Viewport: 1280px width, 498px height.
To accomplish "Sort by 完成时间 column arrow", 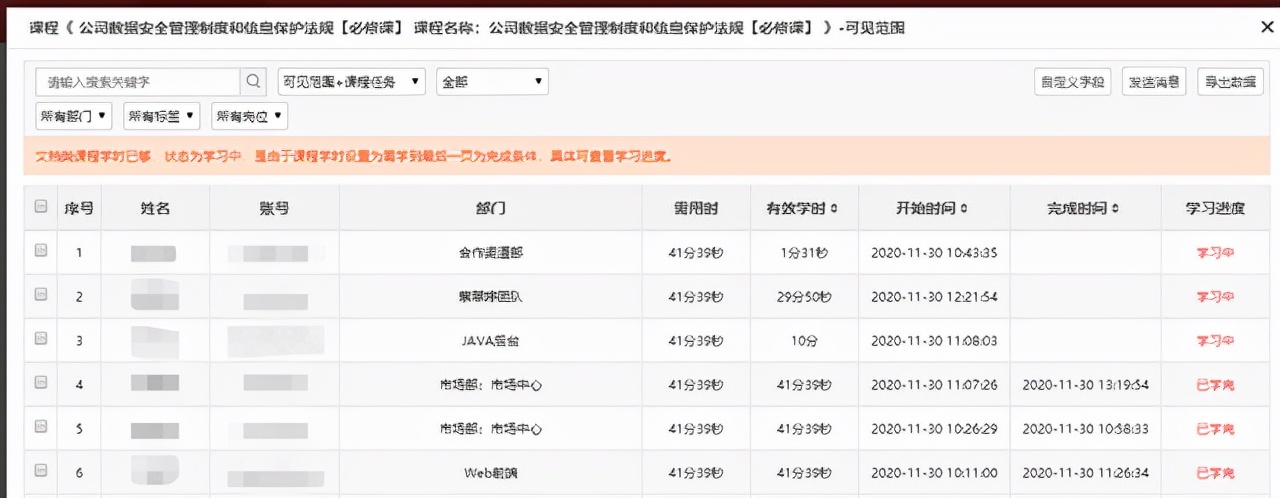I will (x=1115, y=209).
